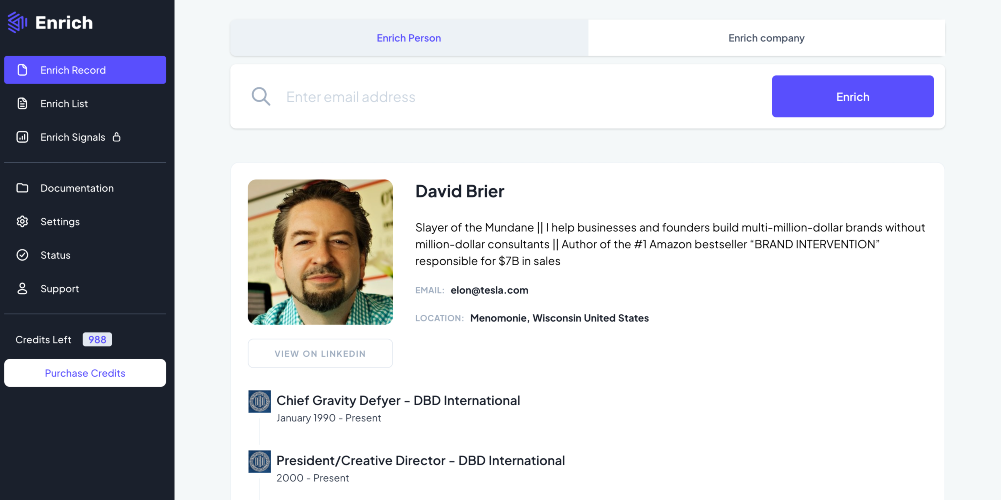Click the Enrich brand name text
The image size is (1001, 500).
coord(64,23)
